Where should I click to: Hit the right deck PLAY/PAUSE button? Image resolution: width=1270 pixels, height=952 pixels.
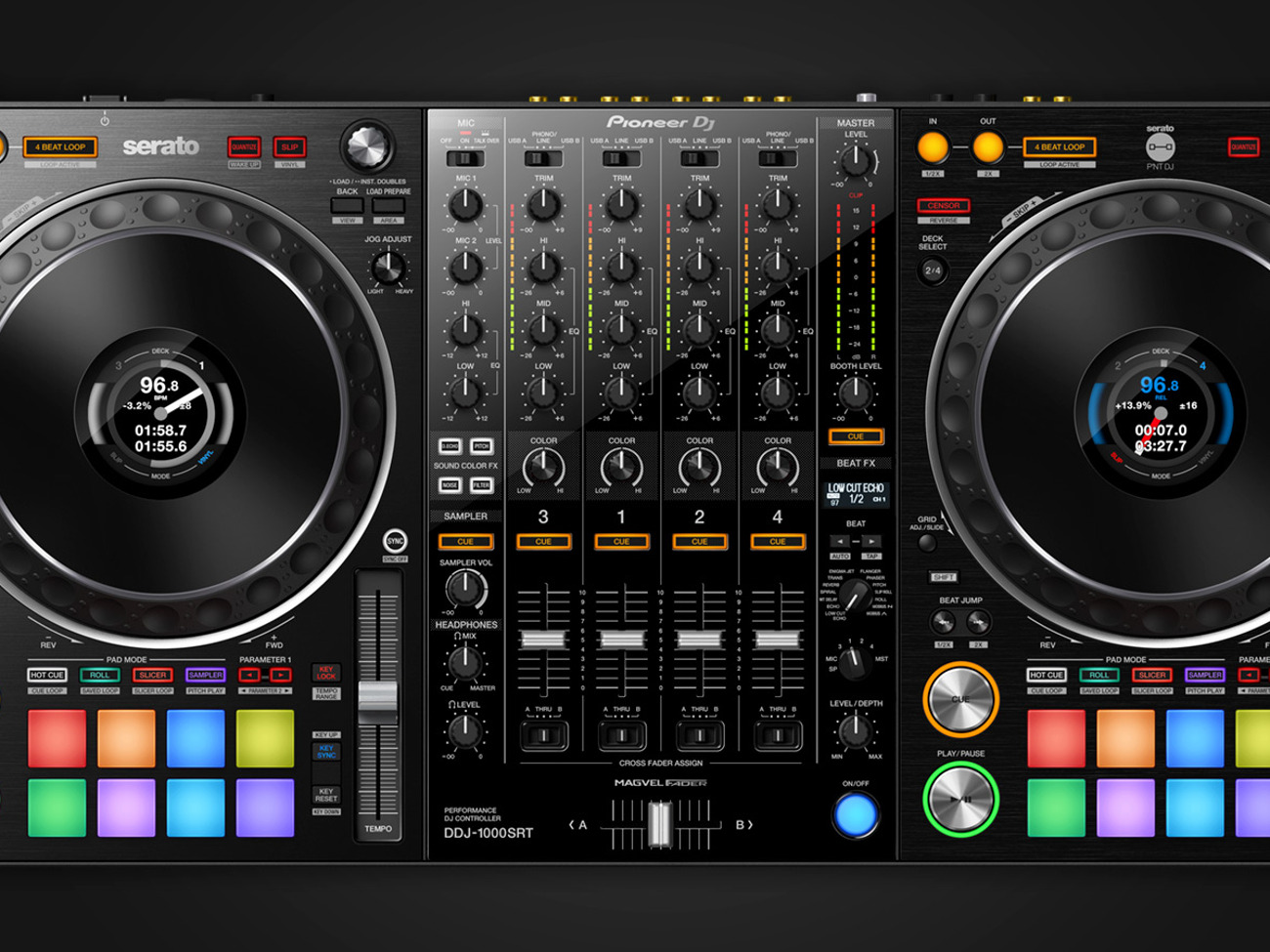[x=960, y=800]
